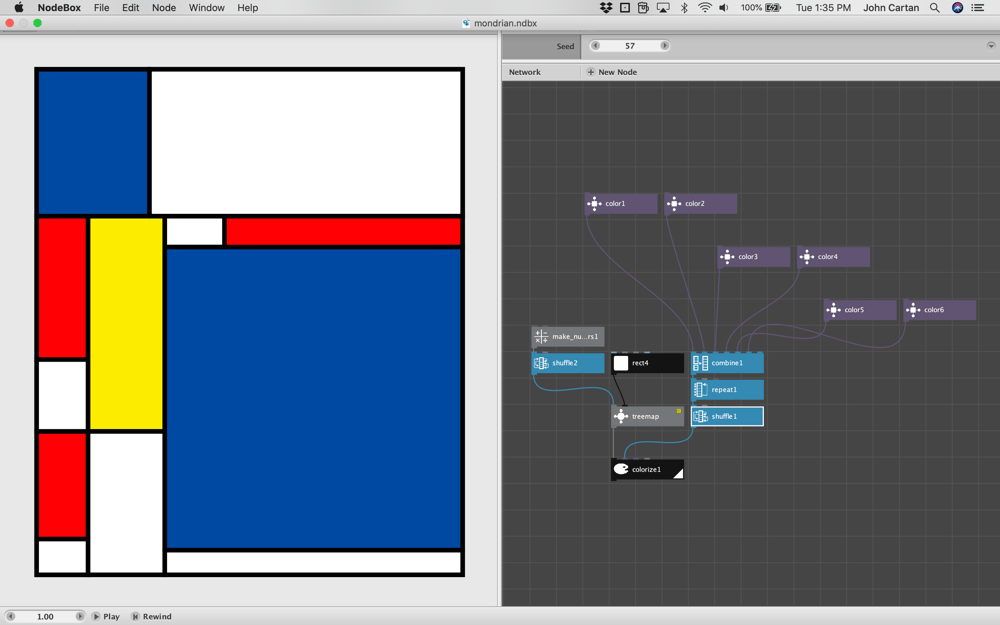
Task: Open Notification Center icon
Action: tap(978, 8)
